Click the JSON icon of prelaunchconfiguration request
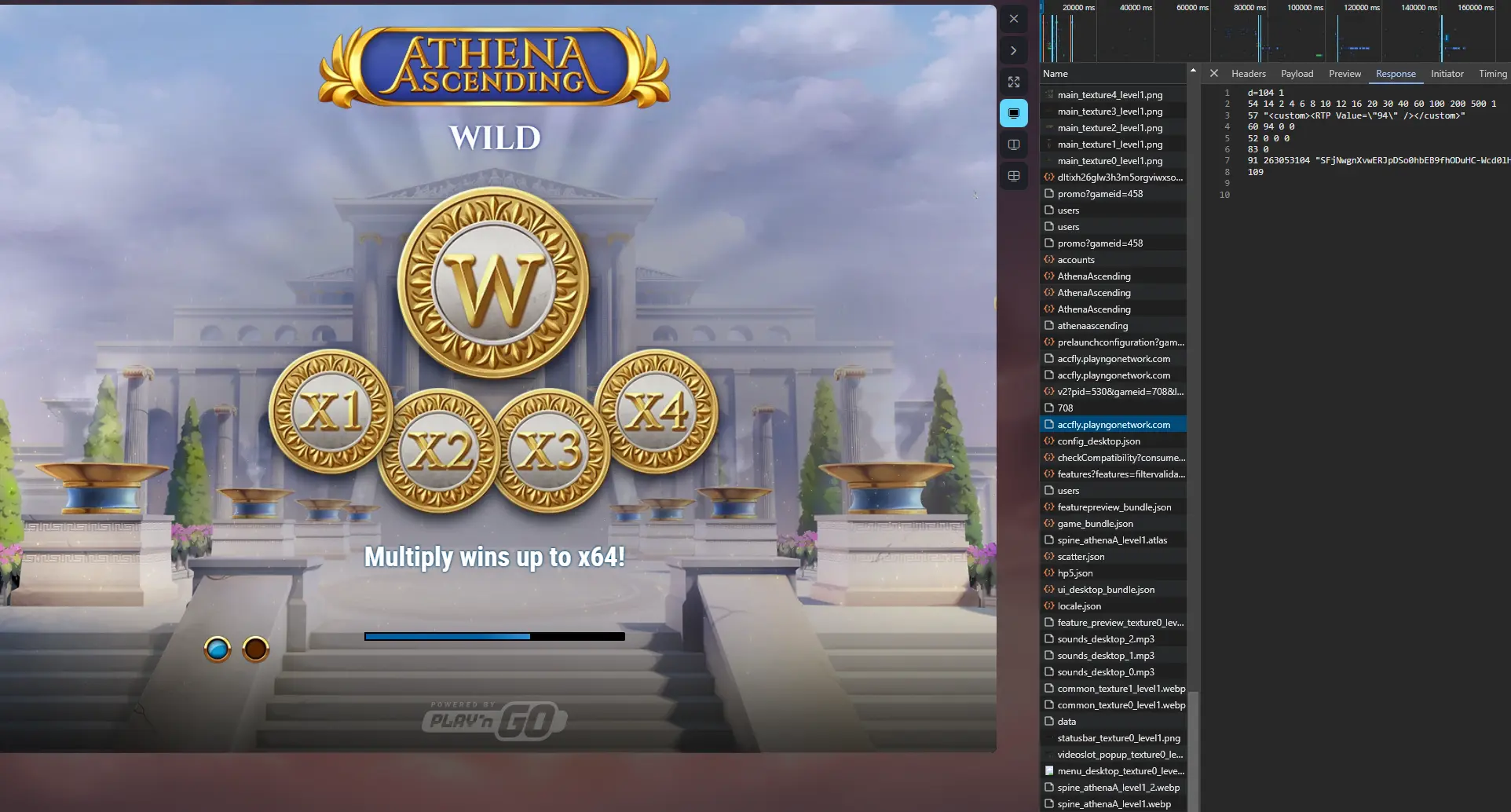 click(1048, 342)
